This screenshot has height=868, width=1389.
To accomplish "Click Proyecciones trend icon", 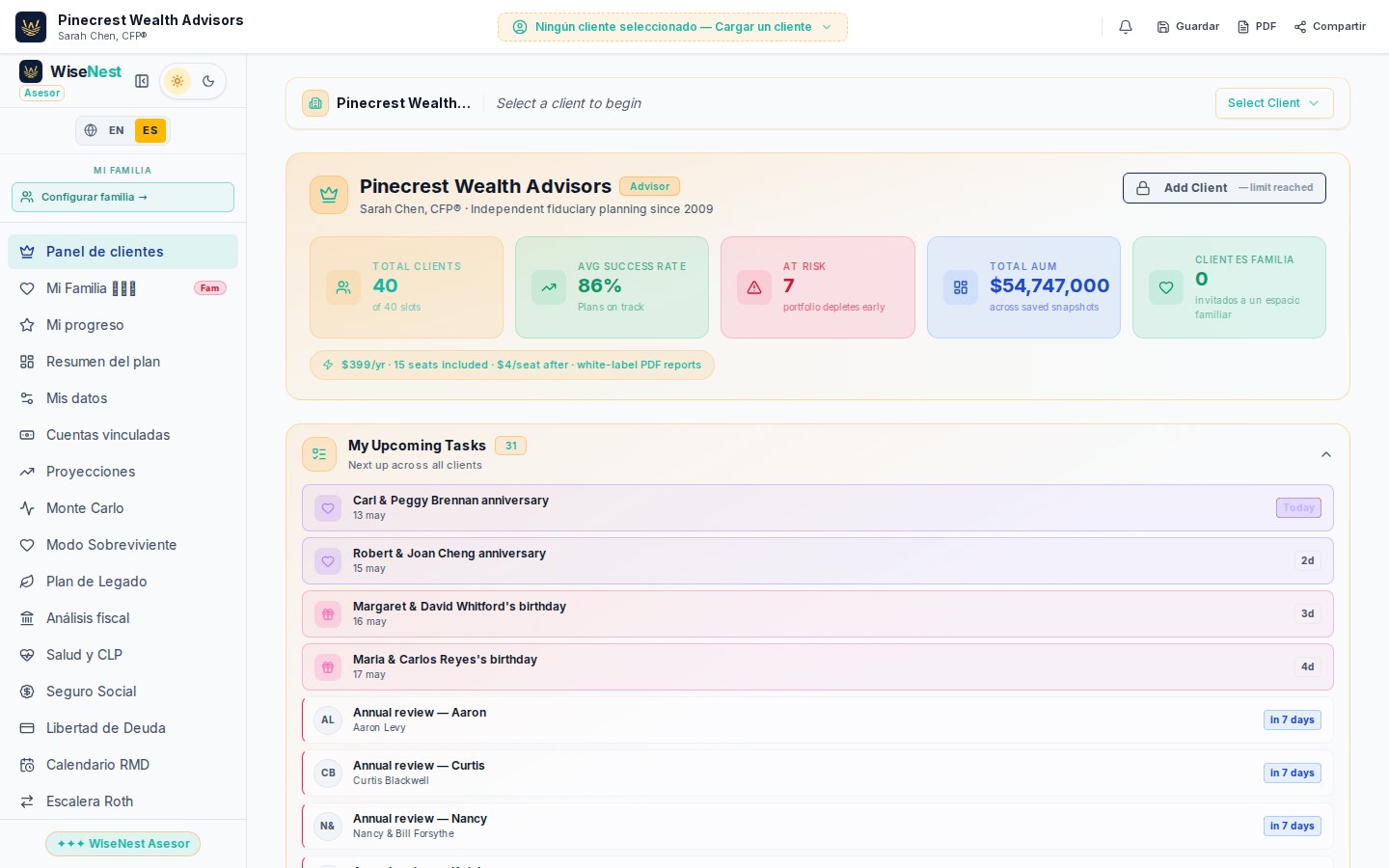I will [27, 472].
